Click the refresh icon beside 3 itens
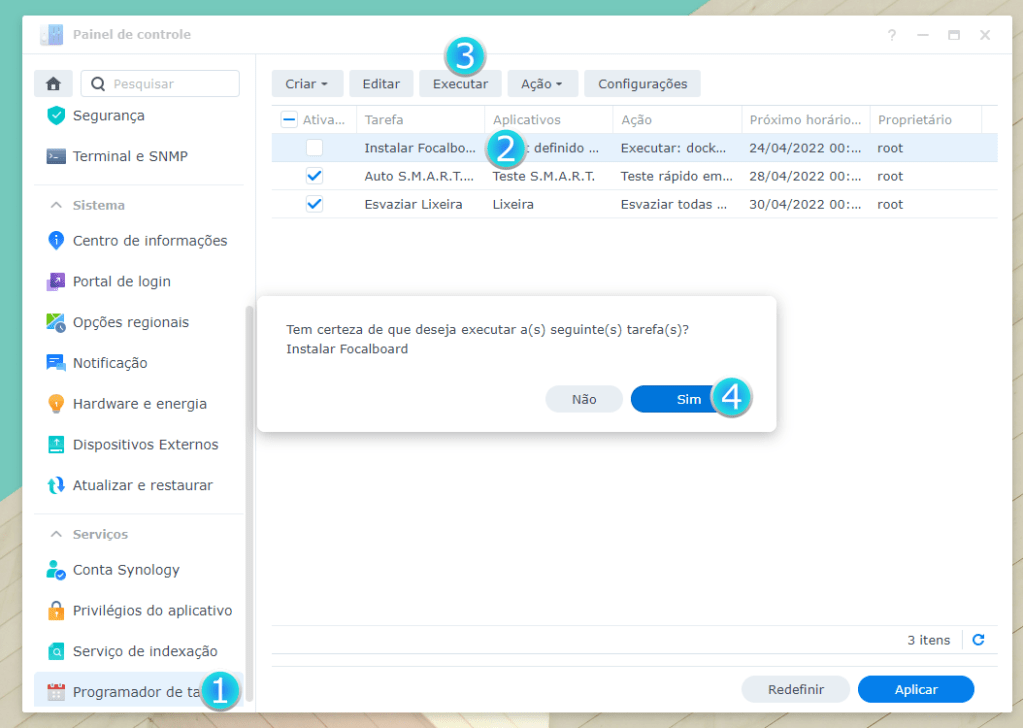 pyautogui.click(x=978, y=640)
